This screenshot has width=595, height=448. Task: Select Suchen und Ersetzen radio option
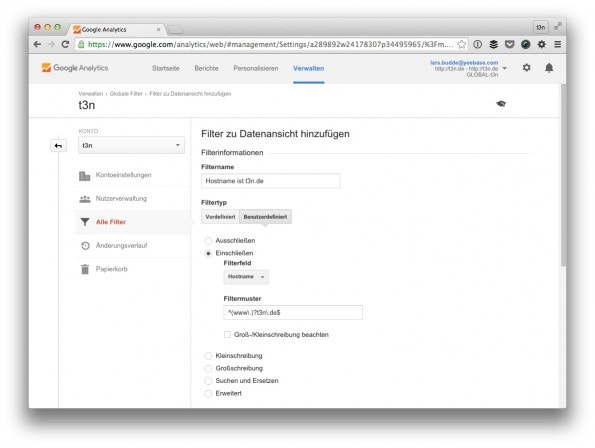pyautogui.click(x=208, y=380)
